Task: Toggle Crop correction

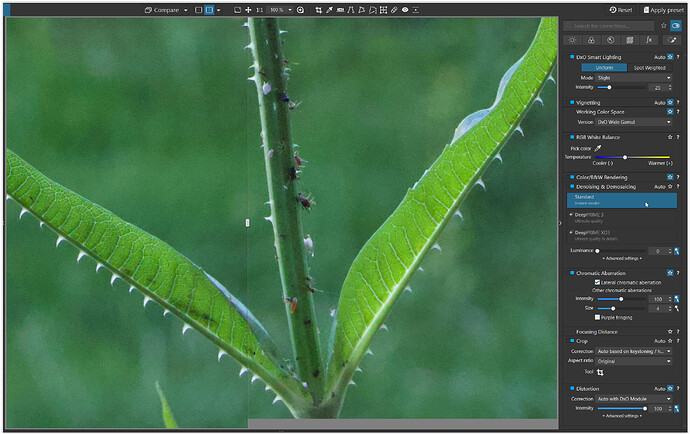Action: [572, 341]
